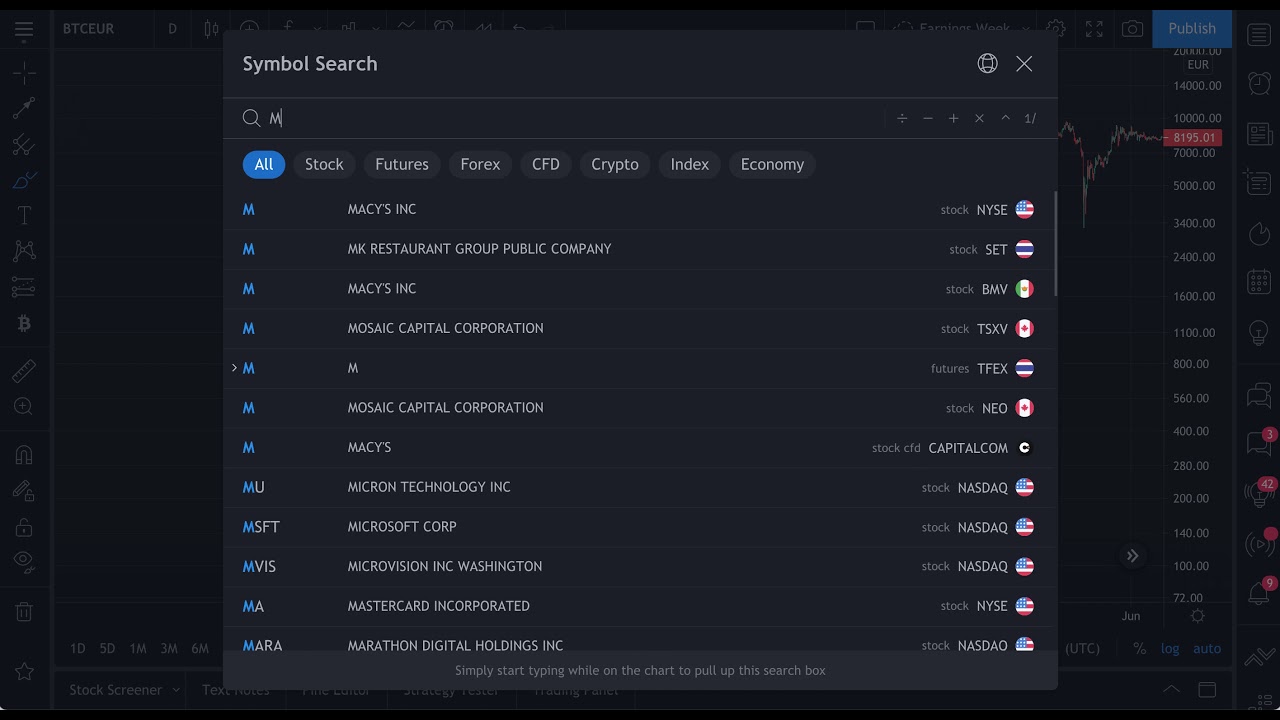Select the crosshair cursor tool

[24, 72]
